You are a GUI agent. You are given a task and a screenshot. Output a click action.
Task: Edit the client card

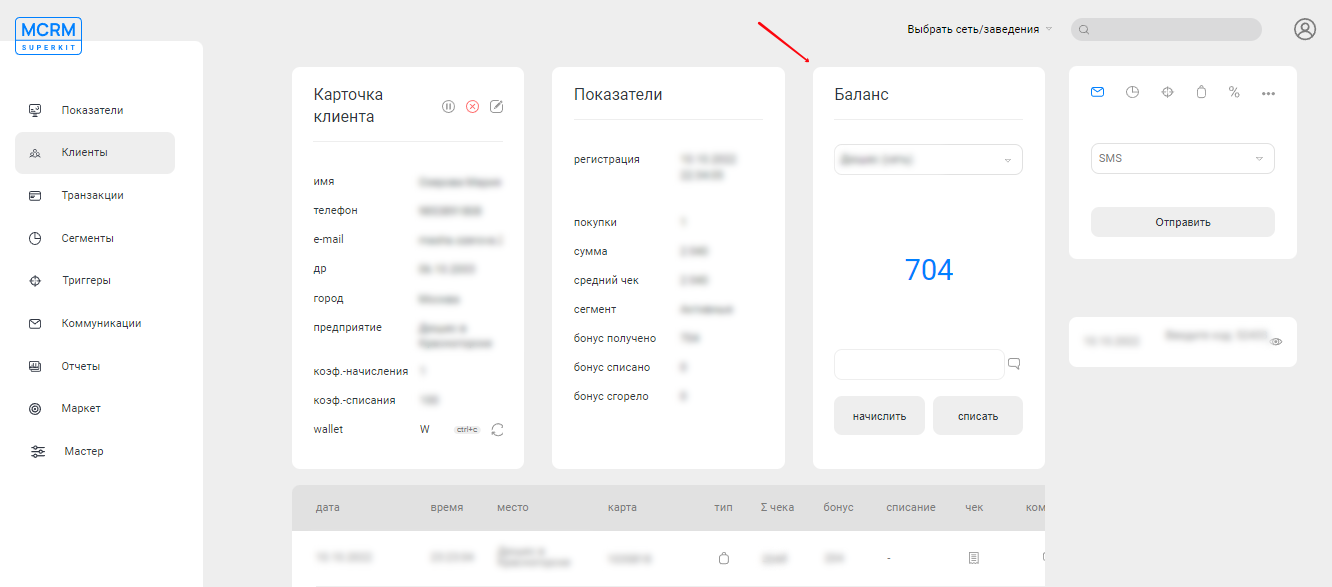pyautogui.click(x=497, y=106)
